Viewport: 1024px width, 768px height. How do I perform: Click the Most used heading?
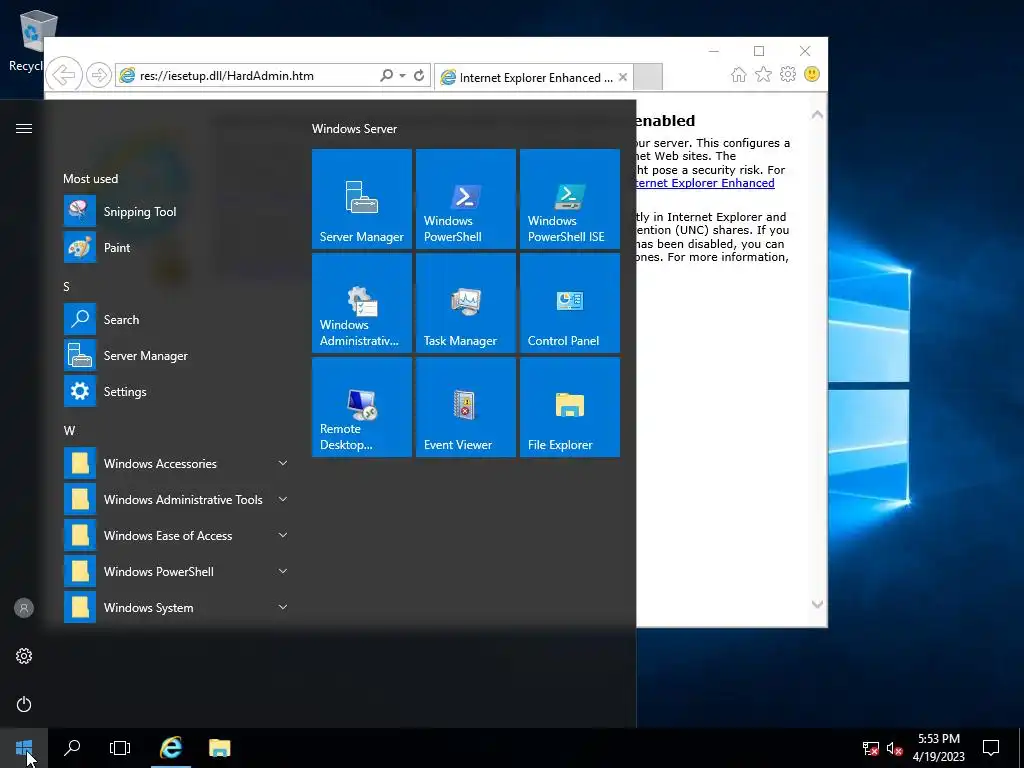(x=91, y=178)
